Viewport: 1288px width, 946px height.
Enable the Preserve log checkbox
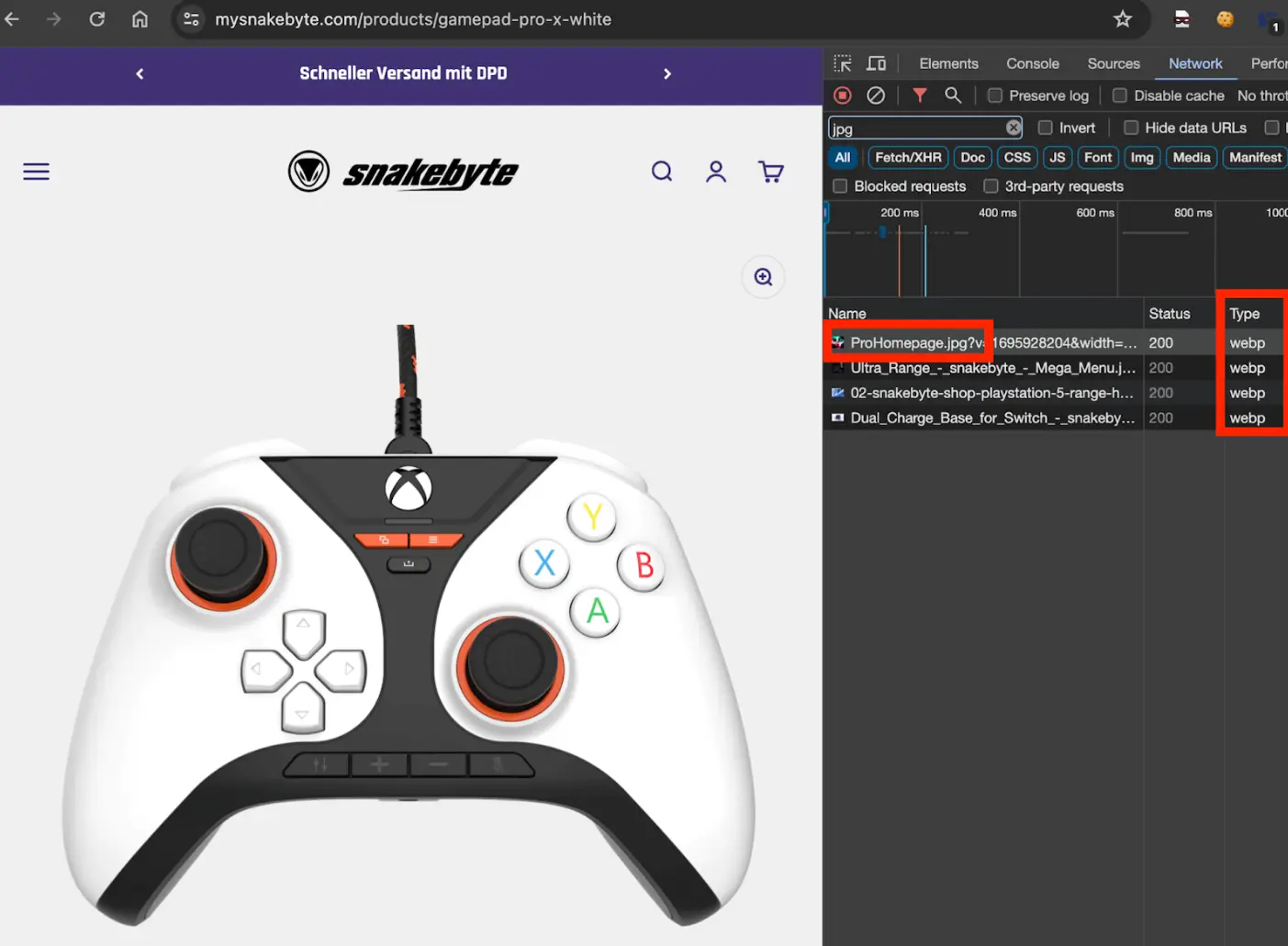click(x=994, y=95)
